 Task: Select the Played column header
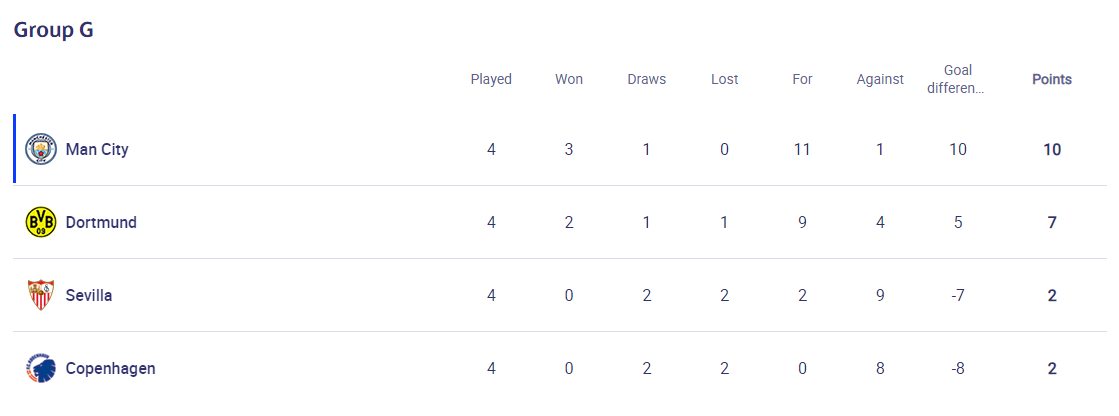click(491, 79)
